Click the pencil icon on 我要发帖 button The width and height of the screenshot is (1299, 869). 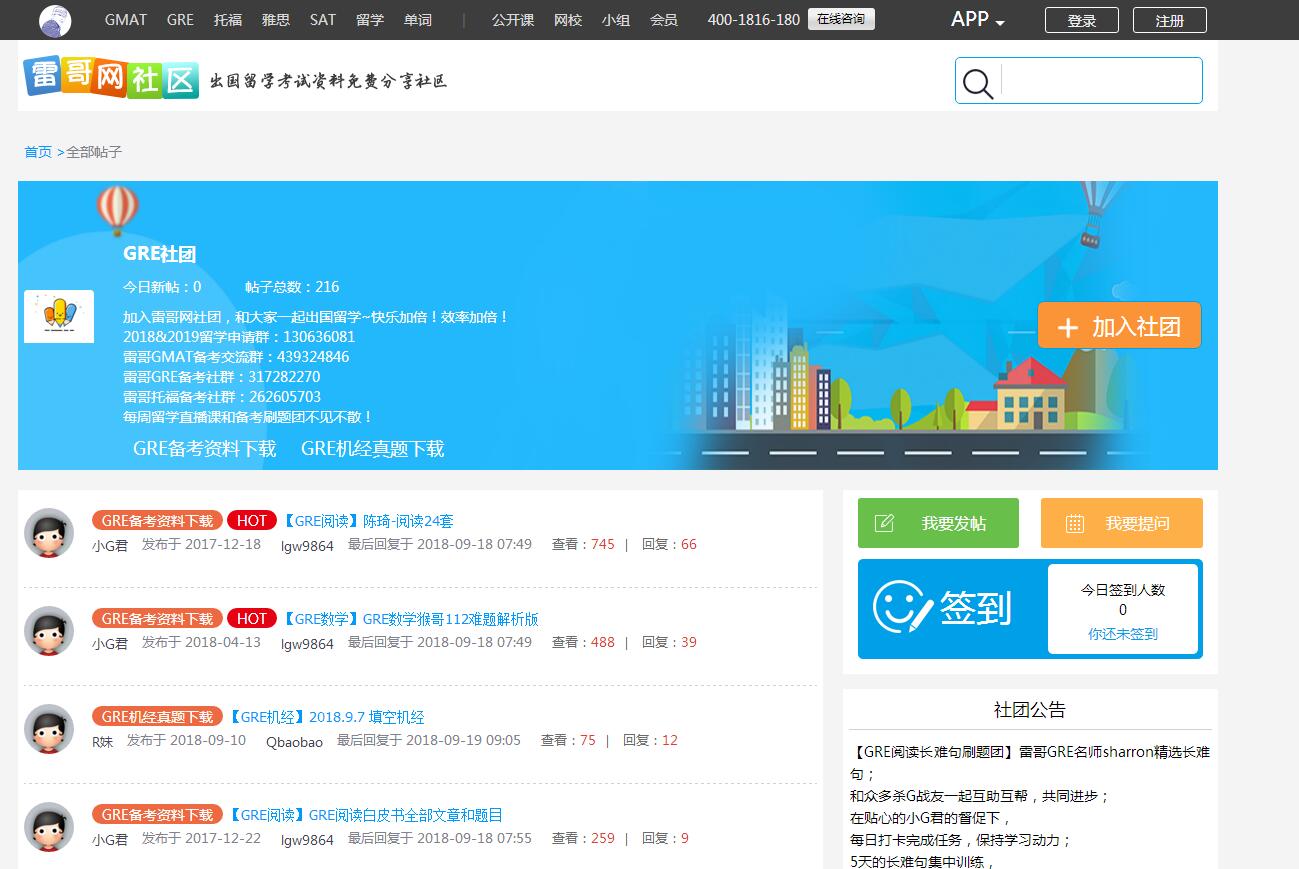tap(886, 522)
